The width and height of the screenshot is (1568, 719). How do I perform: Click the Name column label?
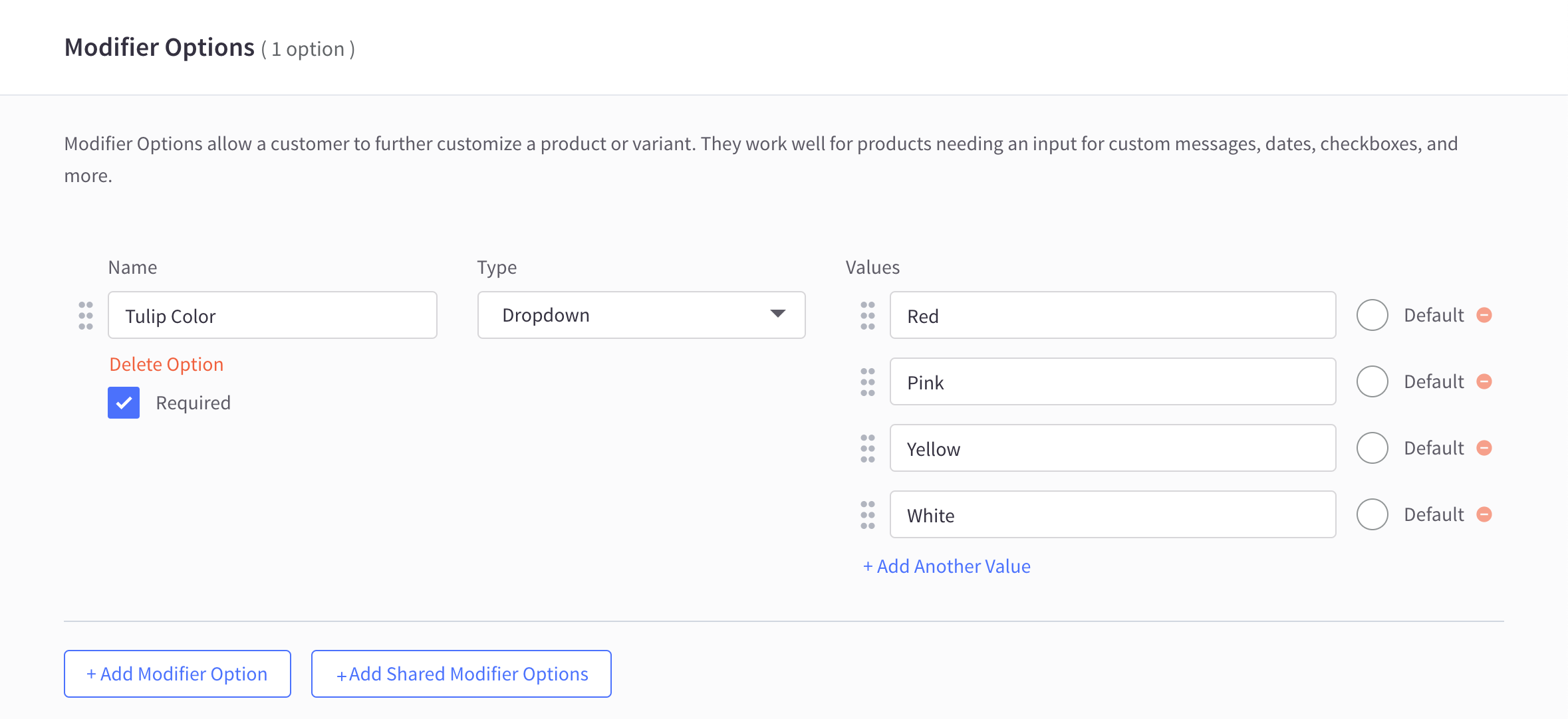133,267
